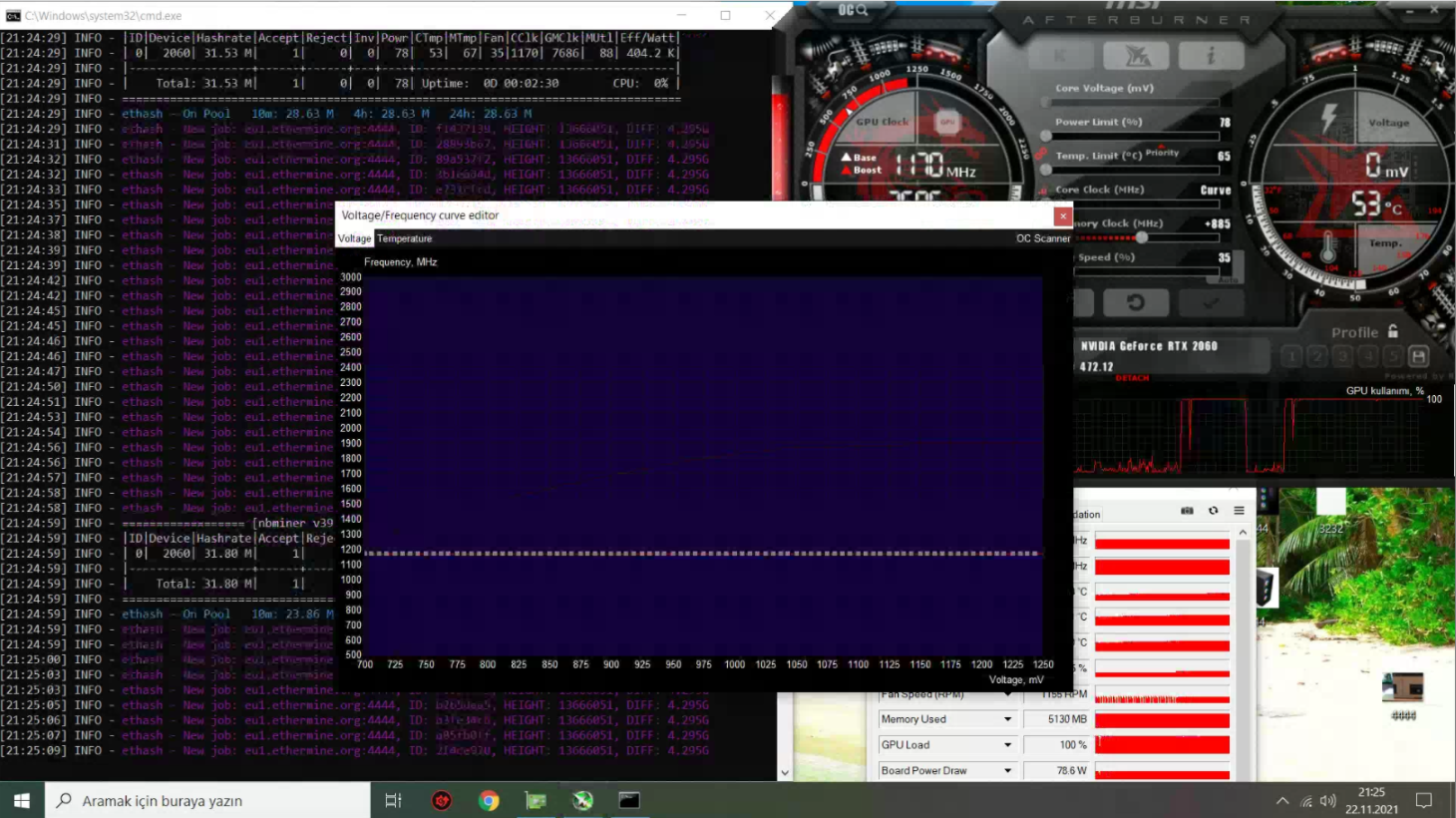This screenshot has width=1456, height=818.
Task: Take a screenshot with GPU-Z camera icon
Action: [x=1187, y=511]
